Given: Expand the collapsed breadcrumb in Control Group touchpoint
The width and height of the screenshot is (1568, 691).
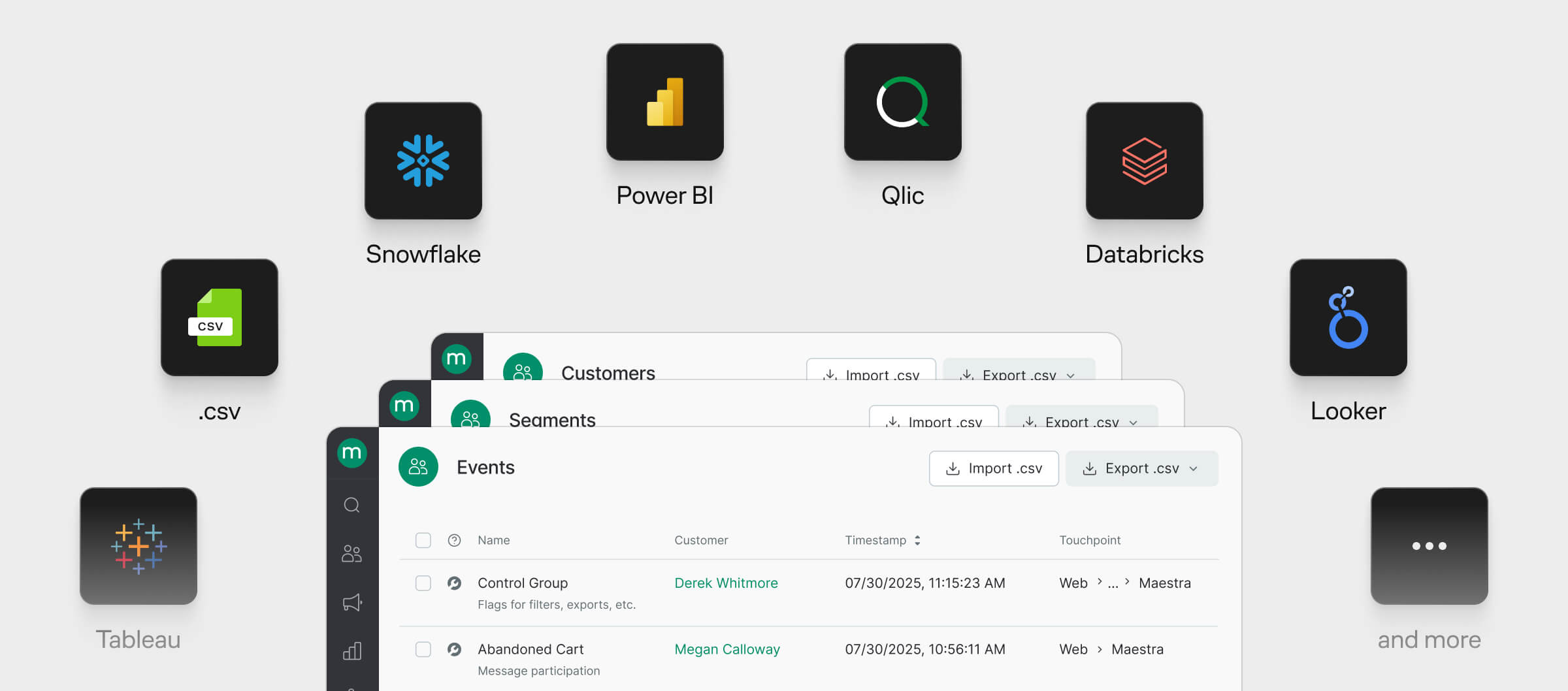Looking at the screenshot, I should click(1113, 583).
